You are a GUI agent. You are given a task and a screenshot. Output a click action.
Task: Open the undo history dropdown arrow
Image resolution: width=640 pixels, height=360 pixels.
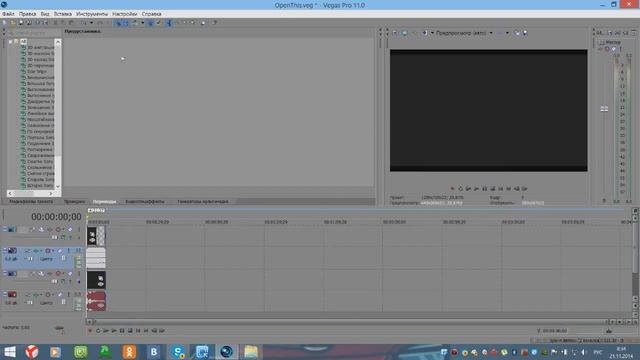coord(91,23)
